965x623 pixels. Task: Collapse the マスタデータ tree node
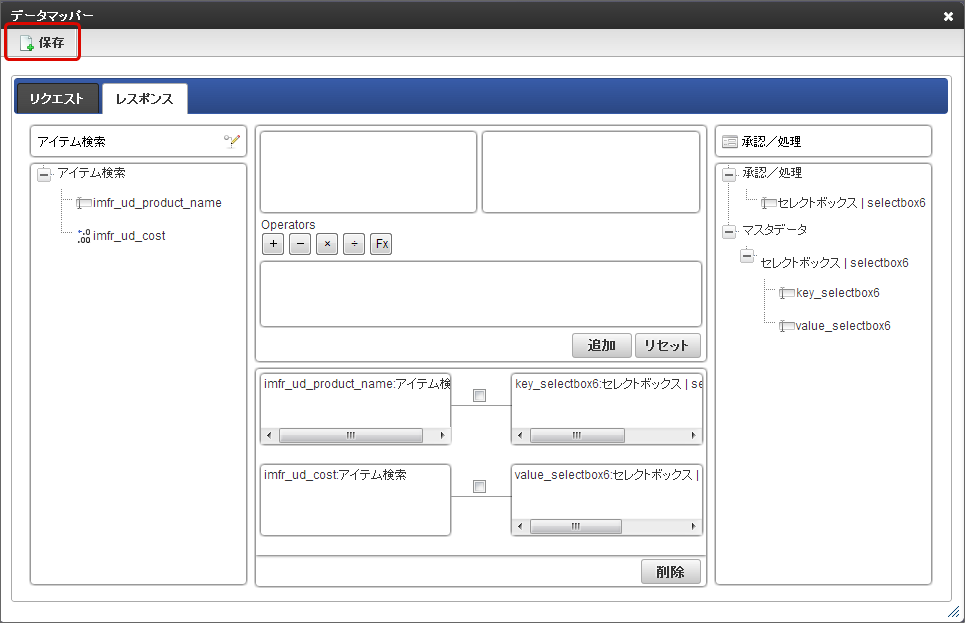pos(729,231)
